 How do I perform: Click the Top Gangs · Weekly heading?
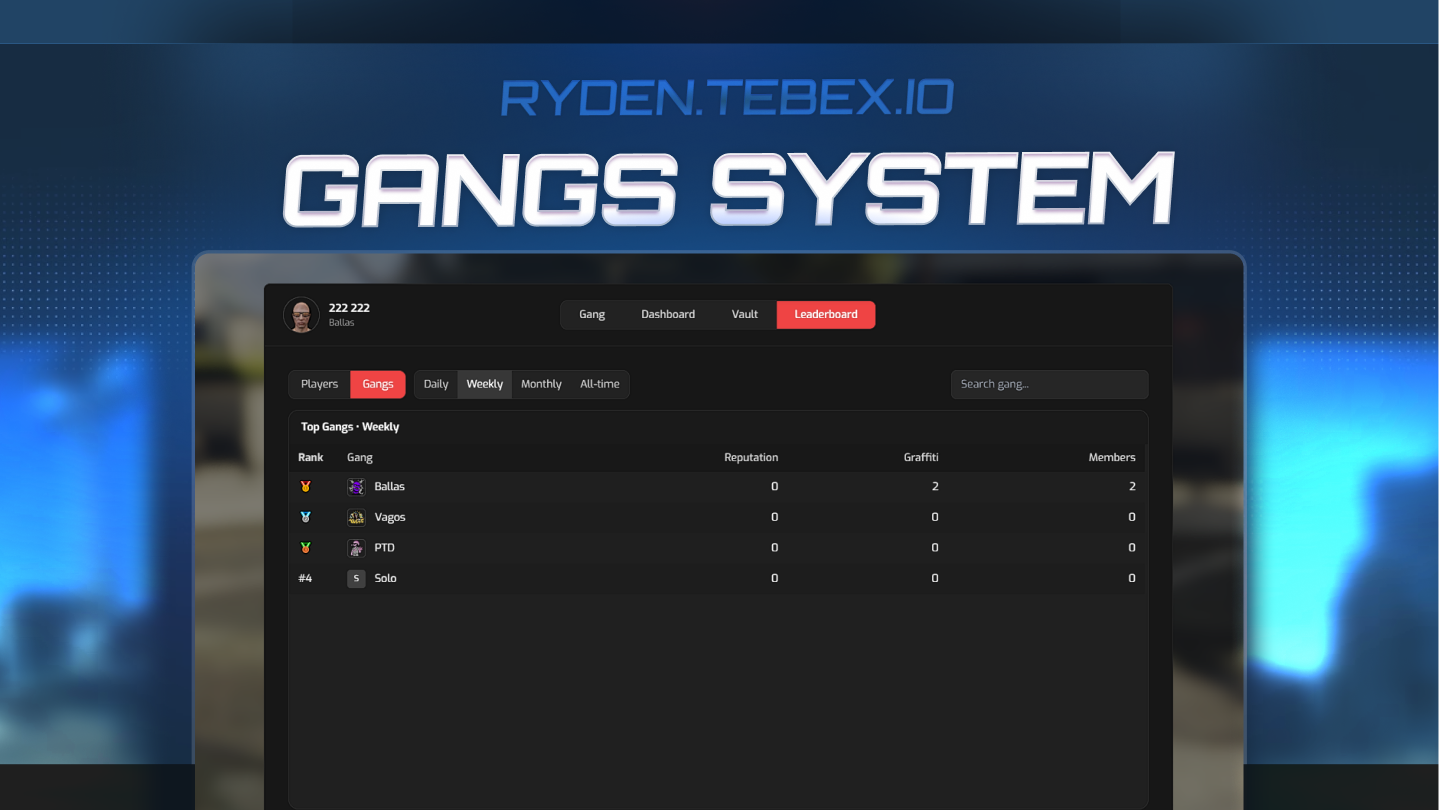pyautogui.click(x=350, y=427)
